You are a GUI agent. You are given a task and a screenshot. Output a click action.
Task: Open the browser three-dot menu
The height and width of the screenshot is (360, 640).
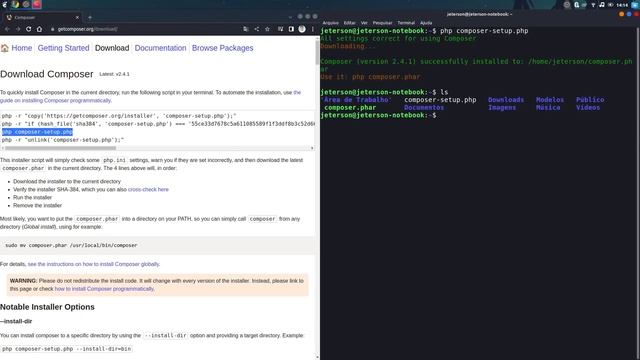click(x=313, y=29)
